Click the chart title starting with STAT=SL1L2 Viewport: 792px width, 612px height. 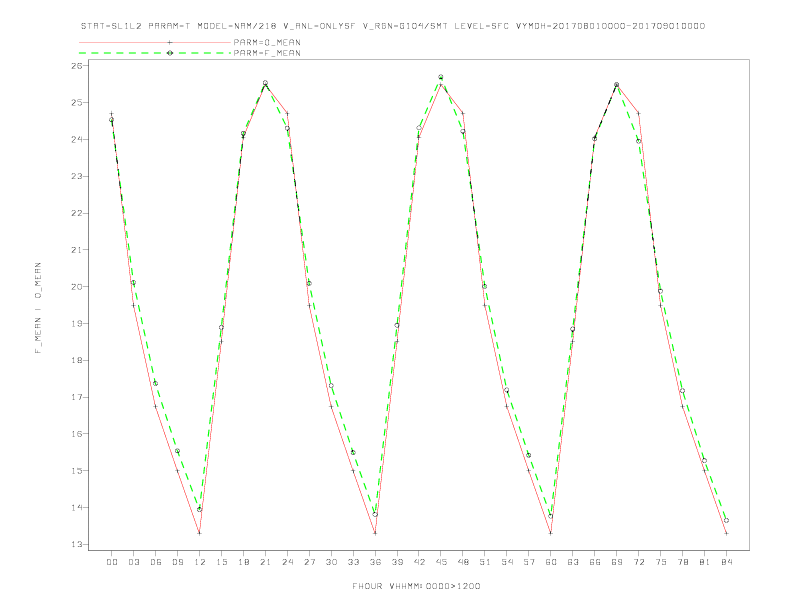click(393, 26)
